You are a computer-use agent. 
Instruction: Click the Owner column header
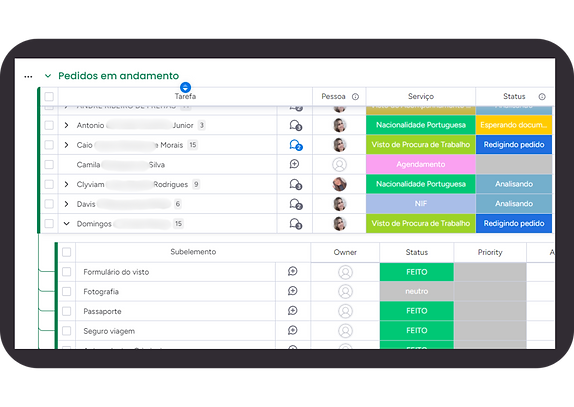pos(345,252)
